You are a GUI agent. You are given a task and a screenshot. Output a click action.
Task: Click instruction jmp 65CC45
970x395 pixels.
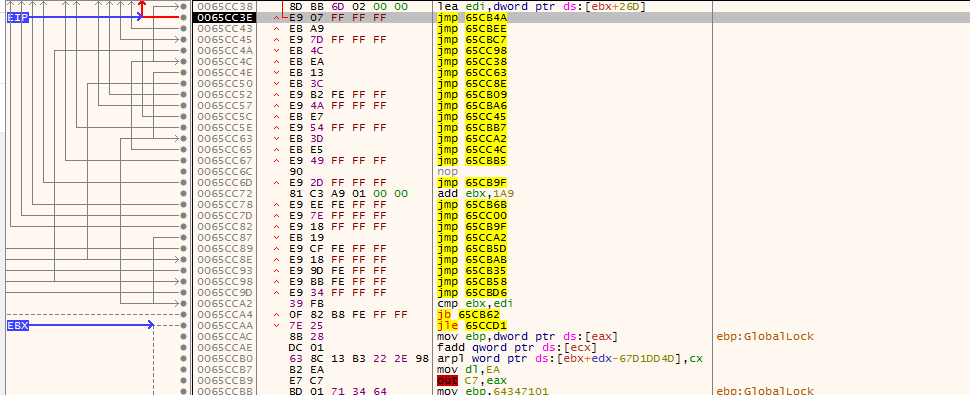[472, 116]
